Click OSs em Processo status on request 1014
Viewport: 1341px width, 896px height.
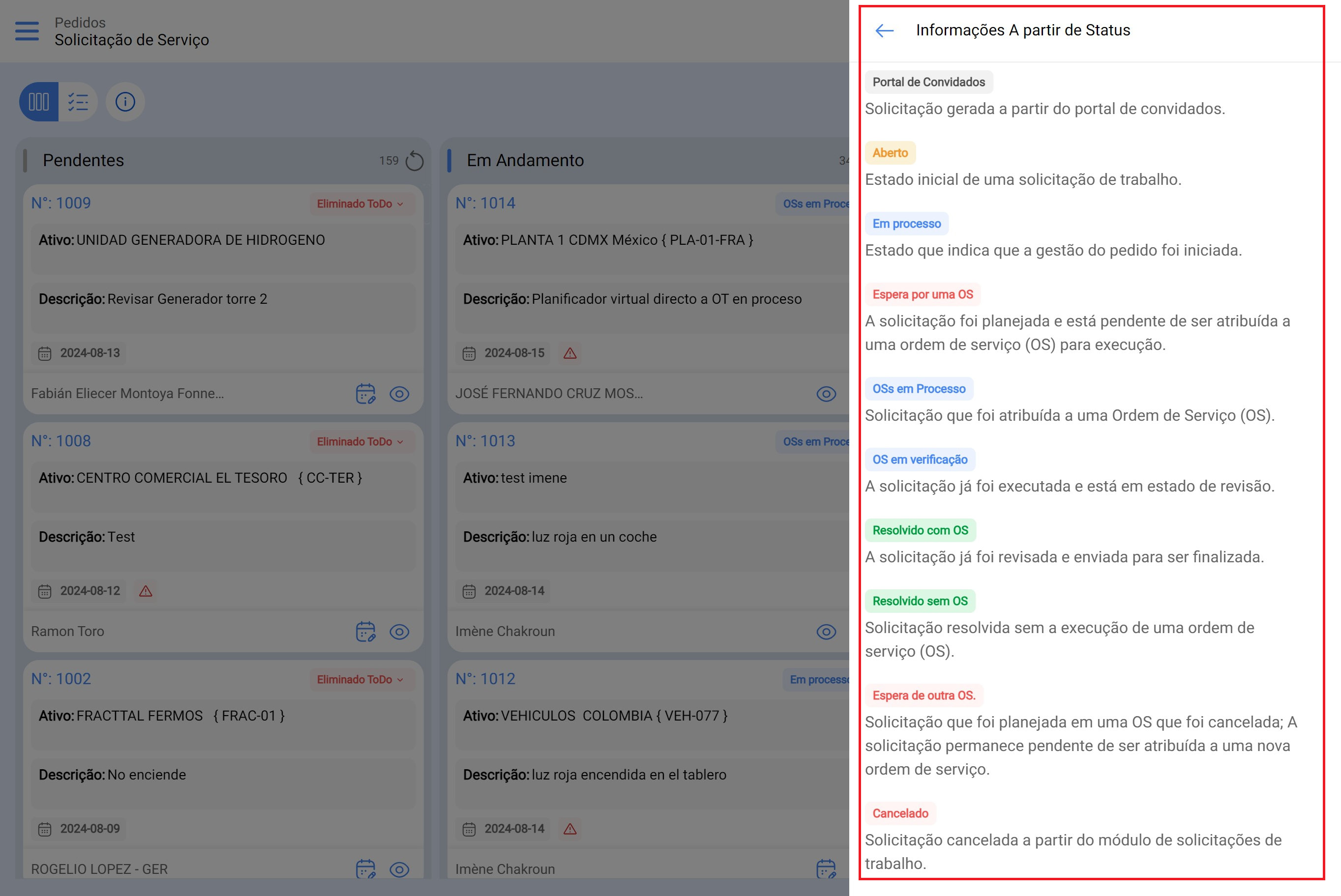coord(813,204)
